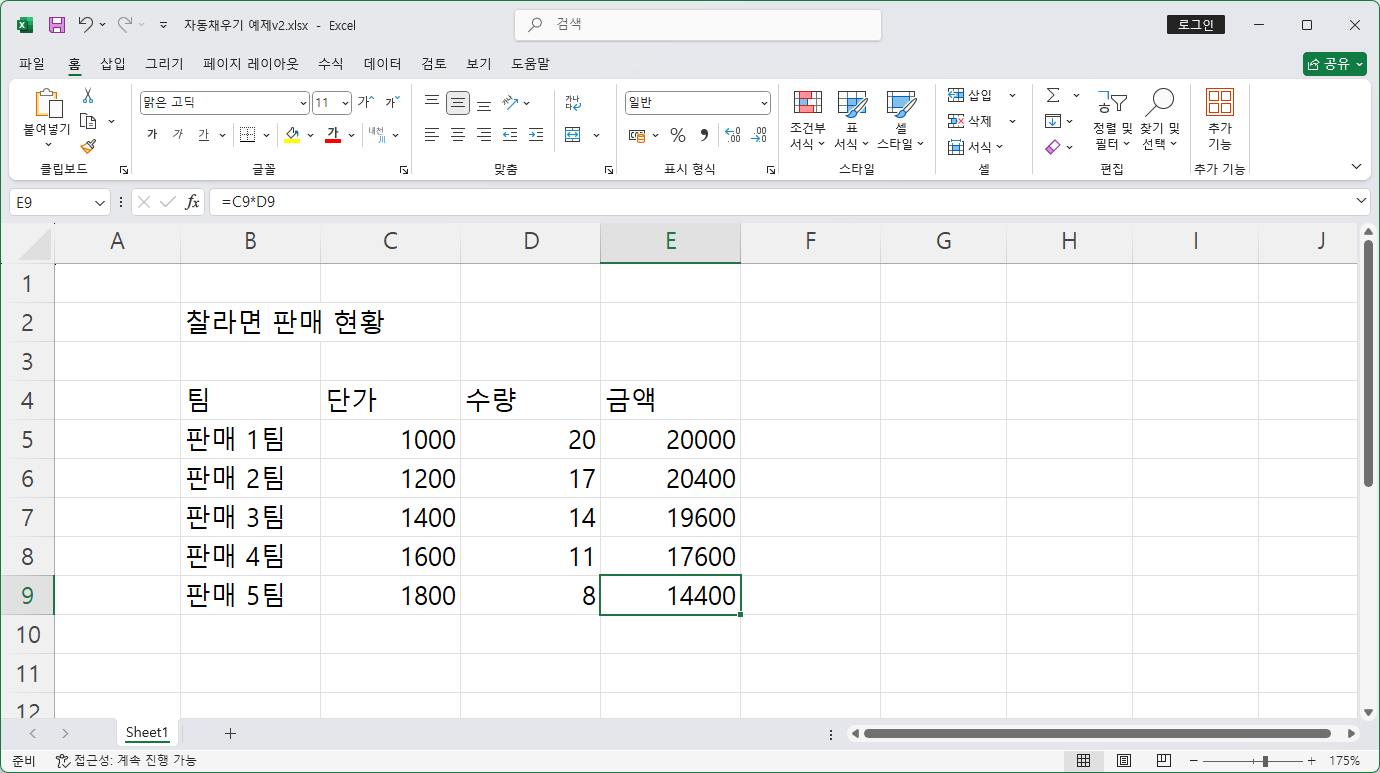Click the Cut scissors icon
Viewport: 1380px width, 773px height.
(x=88, y=96)
